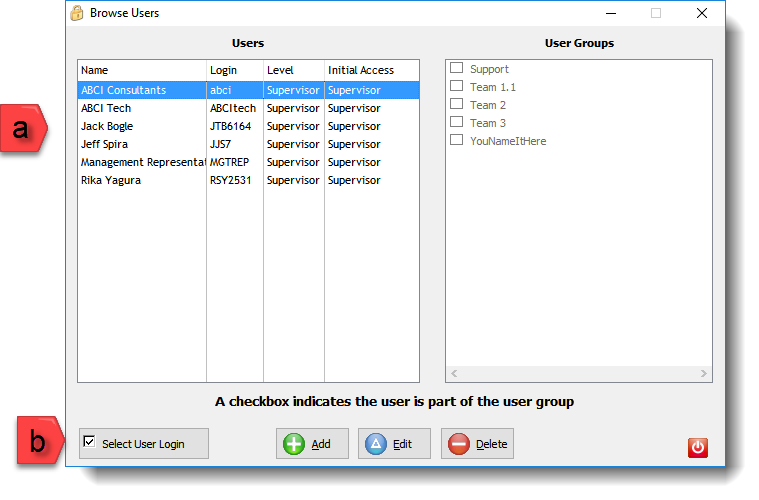Click the padlock icon in title bar
Screen dimensions: 759x500
click(77, 13)
